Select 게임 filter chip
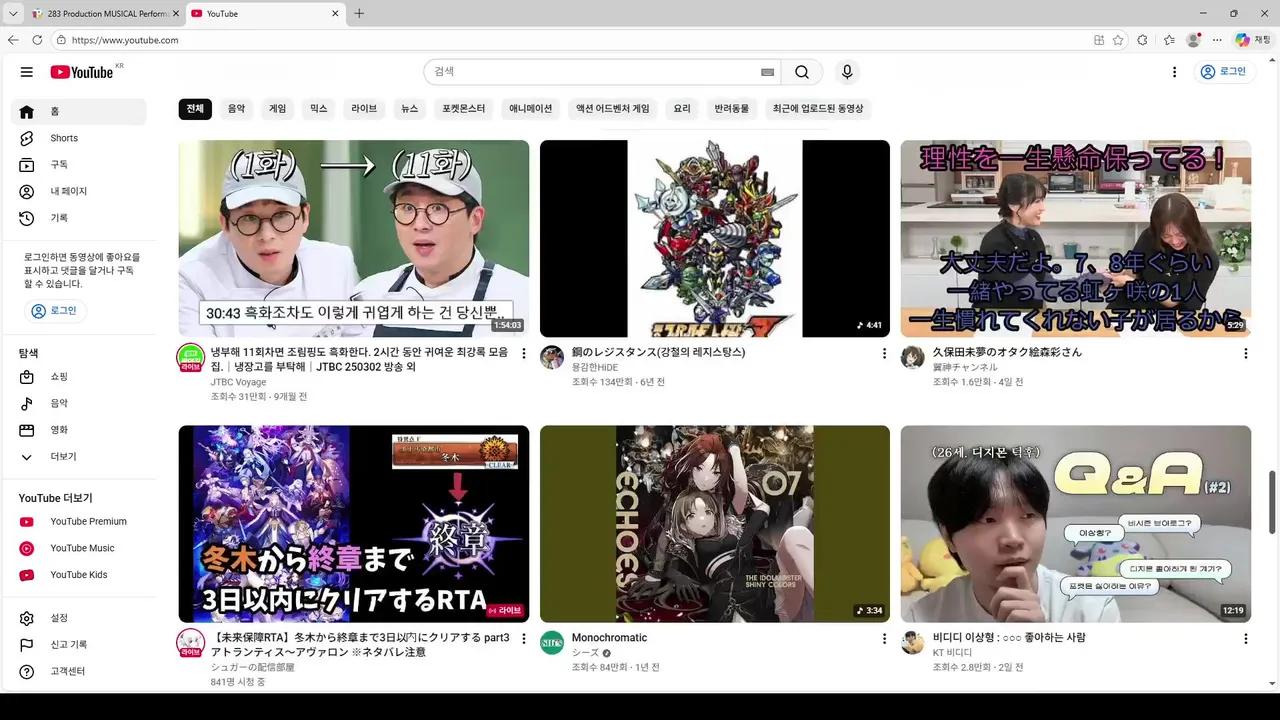 pyautogui.click(x=277, y=108)
